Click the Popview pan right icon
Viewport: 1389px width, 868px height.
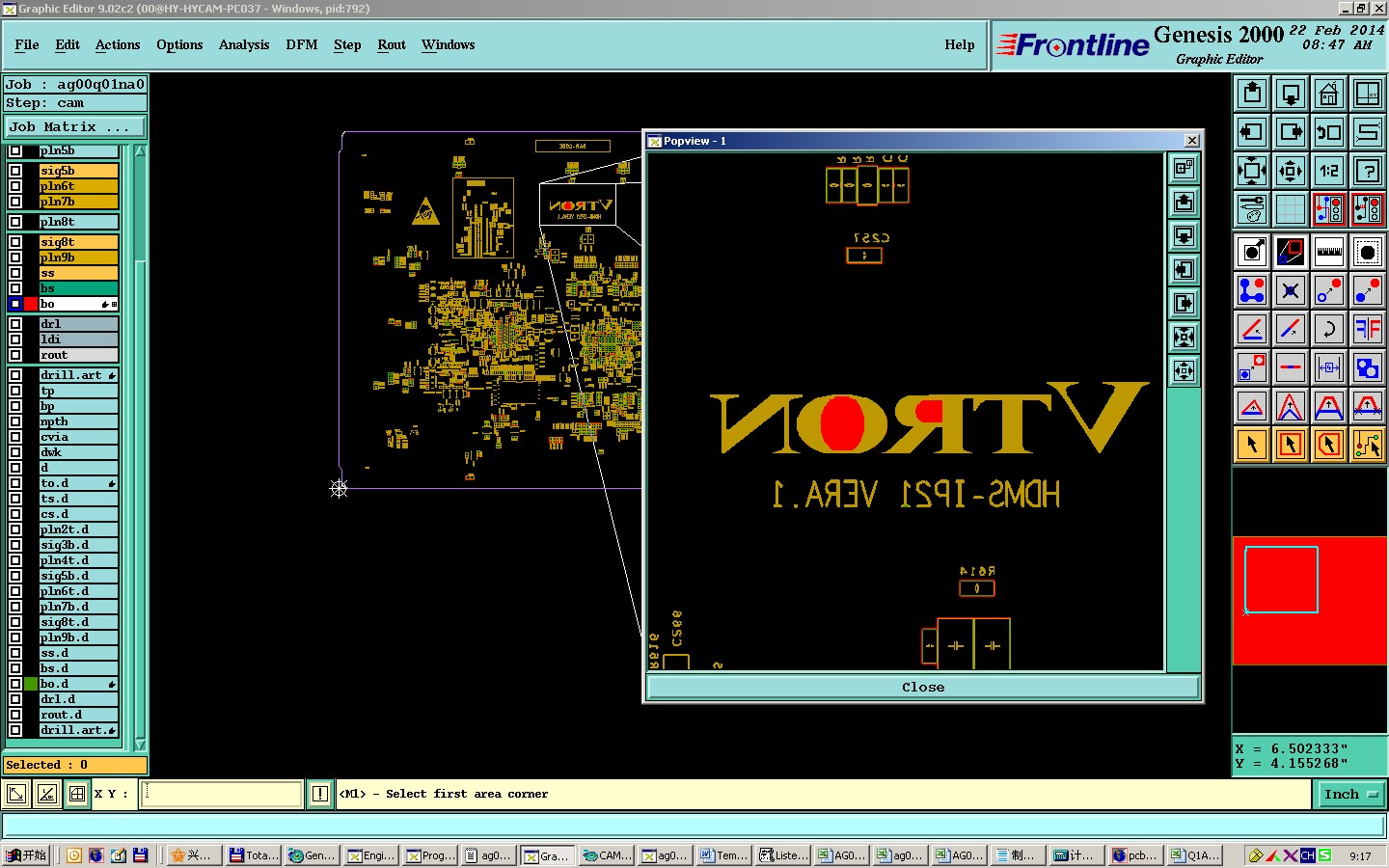1184,303
